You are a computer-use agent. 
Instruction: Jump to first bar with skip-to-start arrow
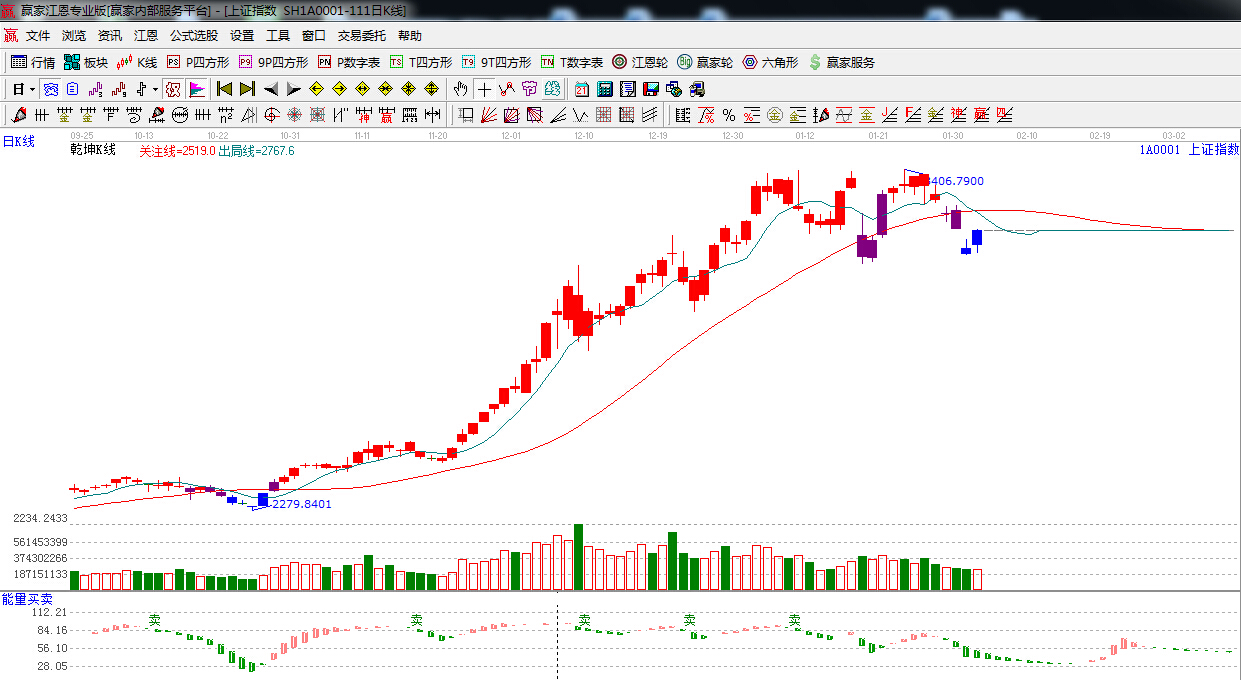click(x=224, y=89)
